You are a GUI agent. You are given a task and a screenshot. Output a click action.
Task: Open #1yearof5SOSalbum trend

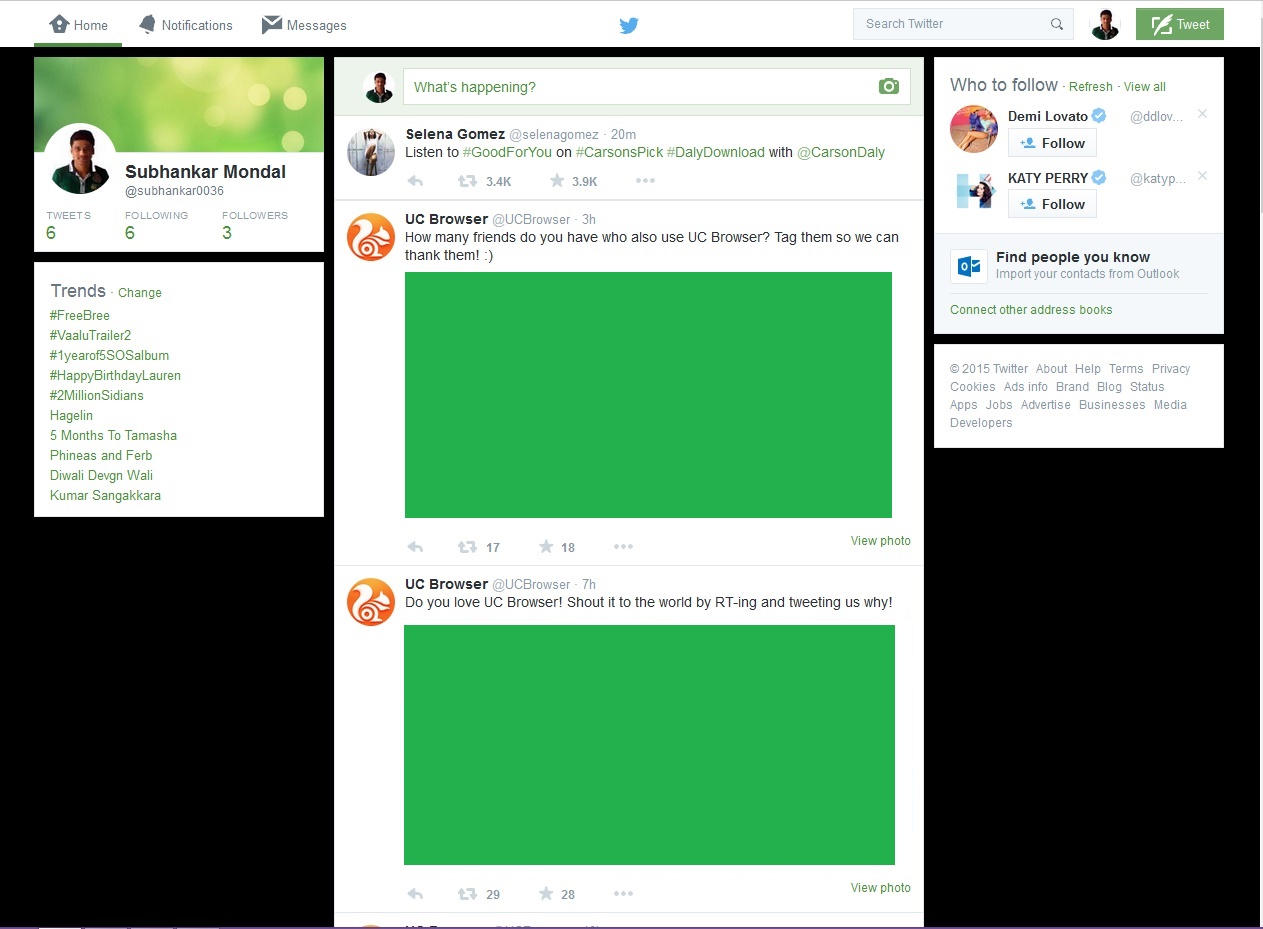click(110, 355)
